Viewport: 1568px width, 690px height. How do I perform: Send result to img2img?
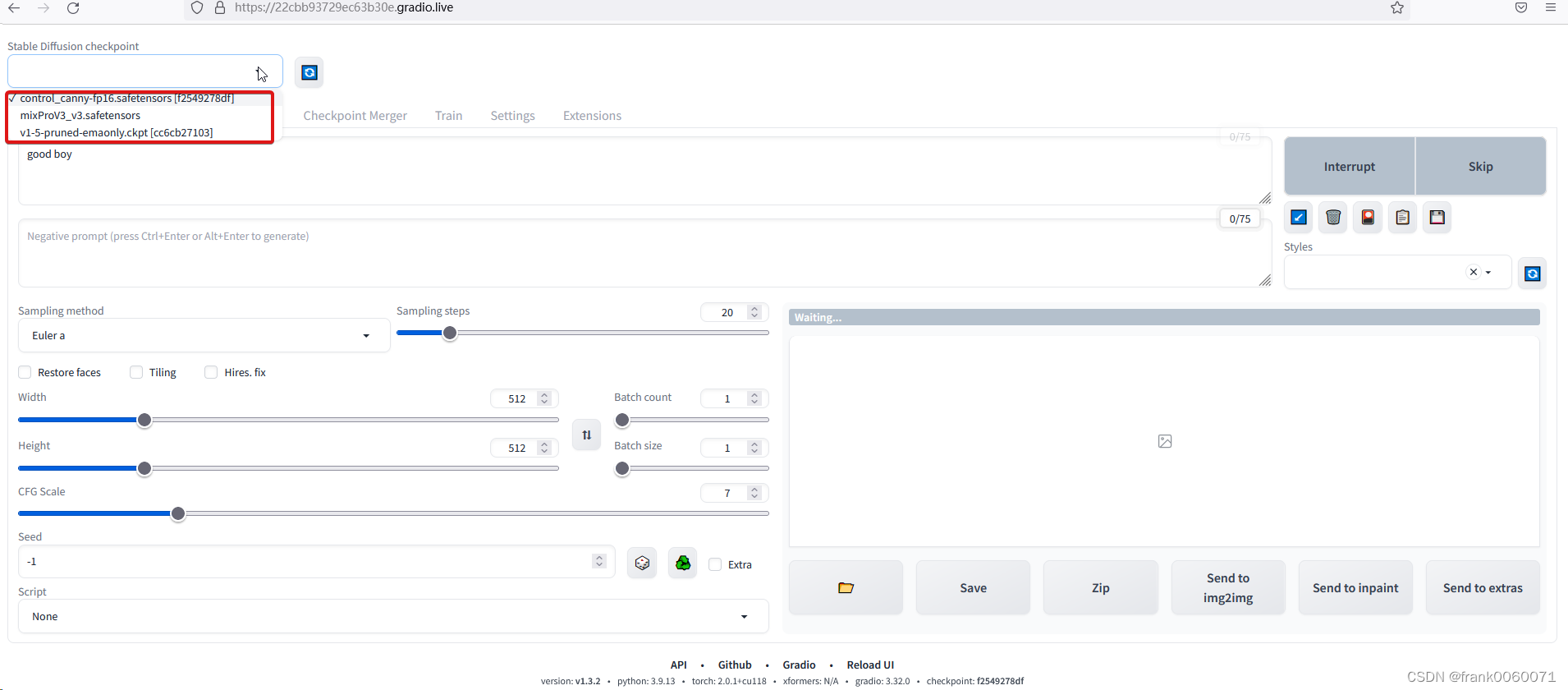coord(1228,587)
